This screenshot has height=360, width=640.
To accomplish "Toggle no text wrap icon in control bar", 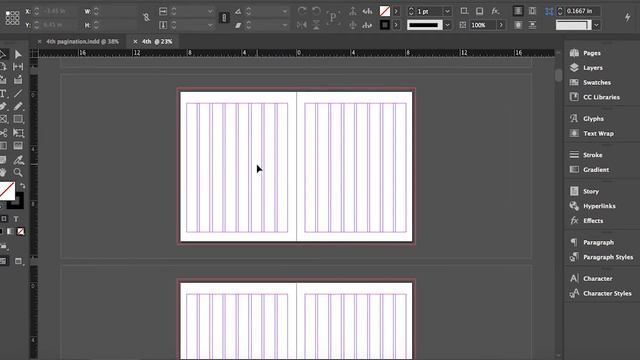I will pyautogui.click(x=518, y=11).
